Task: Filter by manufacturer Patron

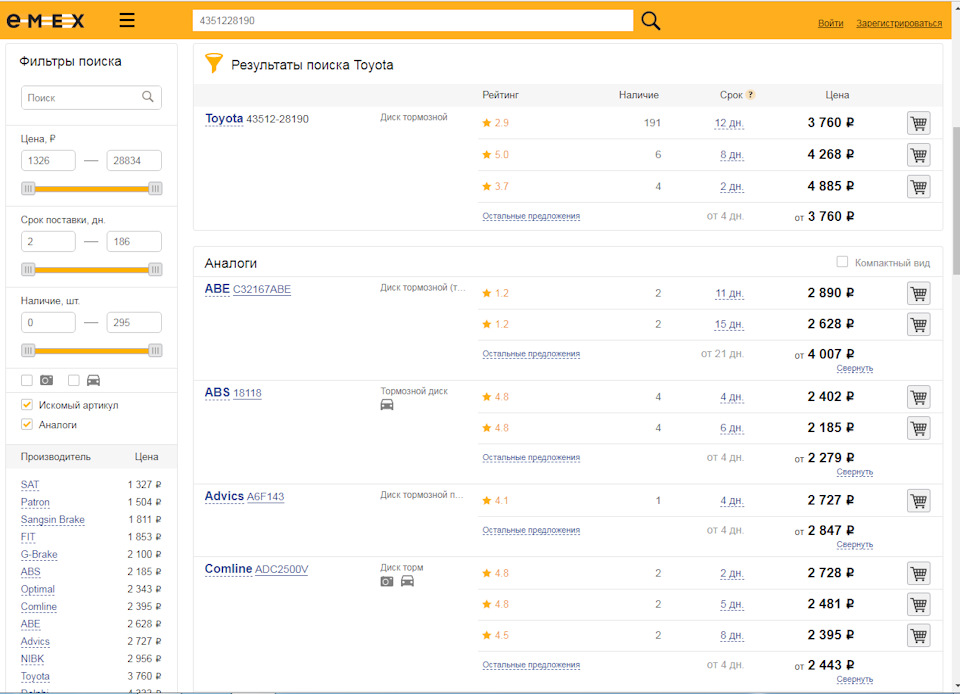Action: pyautogui.click(x=35, y=502)
